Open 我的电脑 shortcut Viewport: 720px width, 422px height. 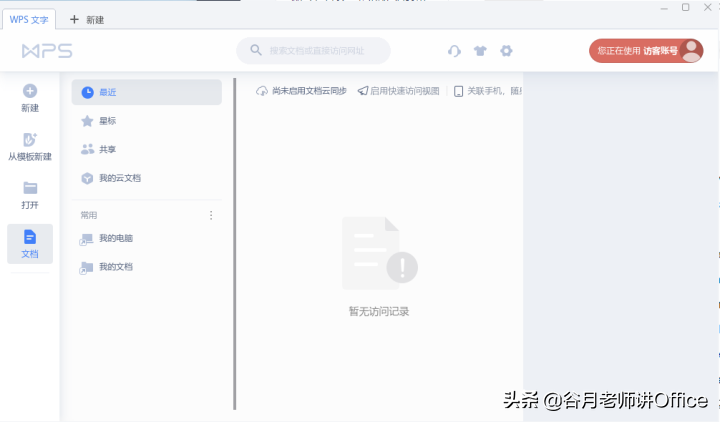pos(146,238)
